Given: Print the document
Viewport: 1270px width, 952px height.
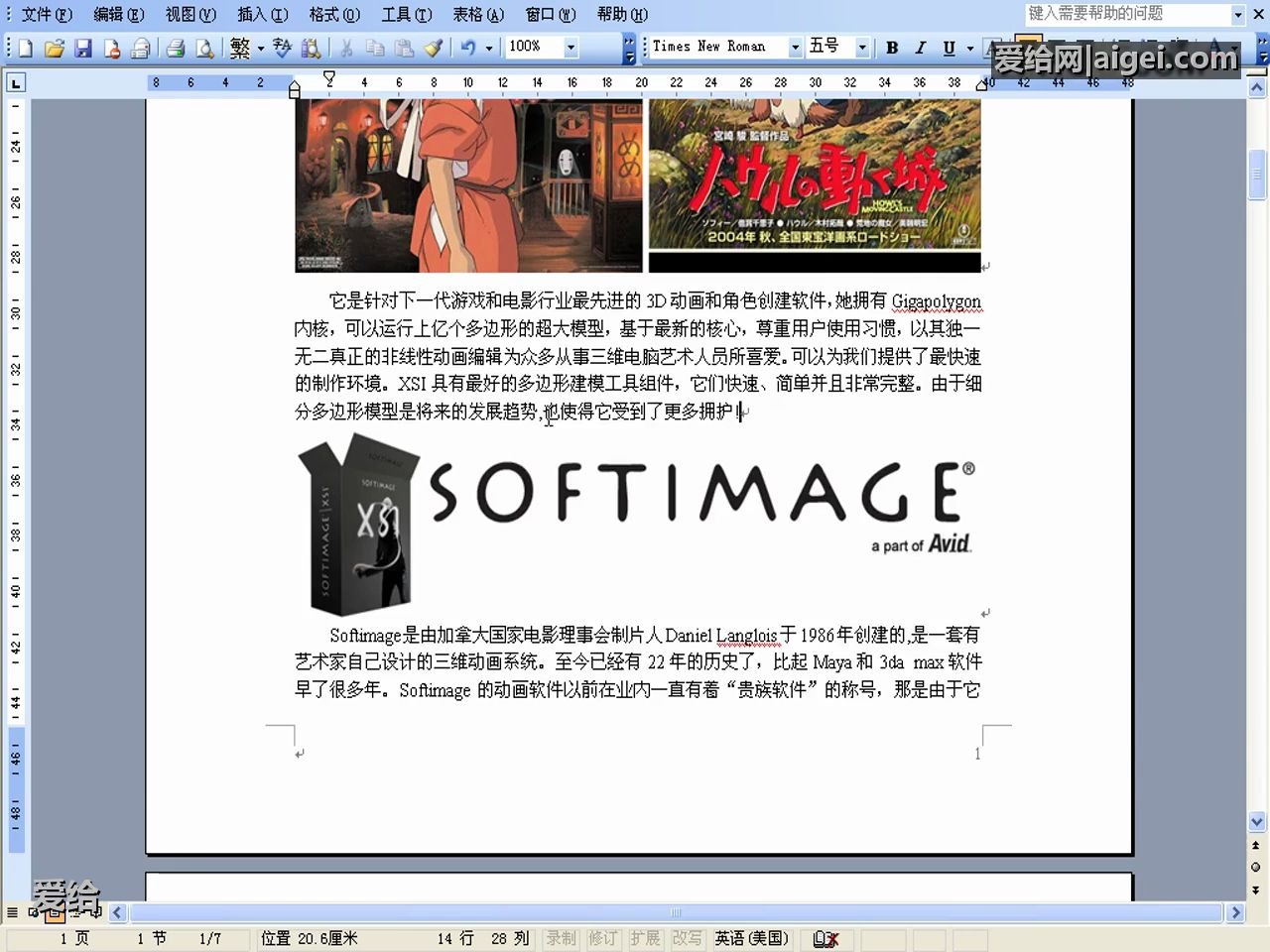Looking at the screenshot, I should (x=176, y=48).
